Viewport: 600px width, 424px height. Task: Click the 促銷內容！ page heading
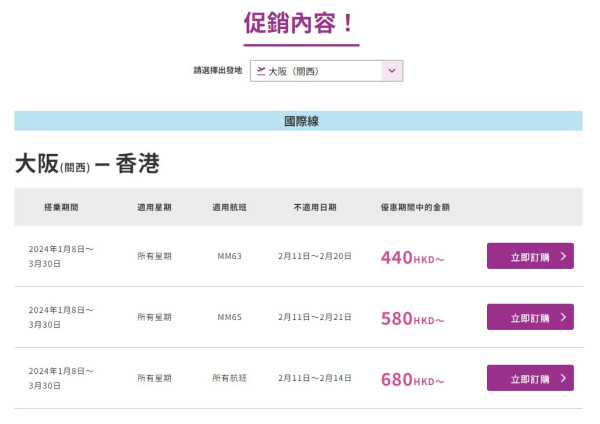tap(300, 23)
